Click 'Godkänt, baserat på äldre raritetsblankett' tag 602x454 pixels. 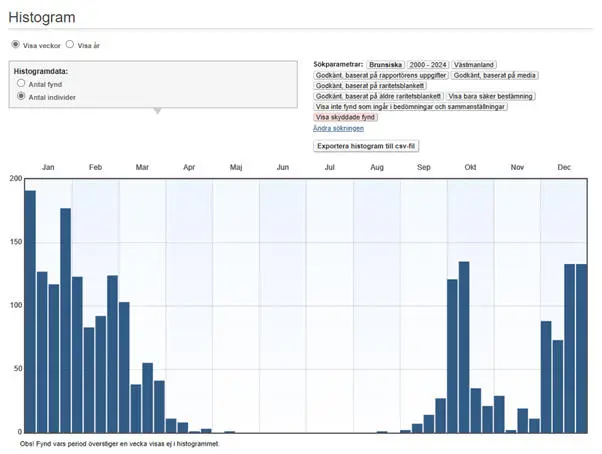coord(379,96)
